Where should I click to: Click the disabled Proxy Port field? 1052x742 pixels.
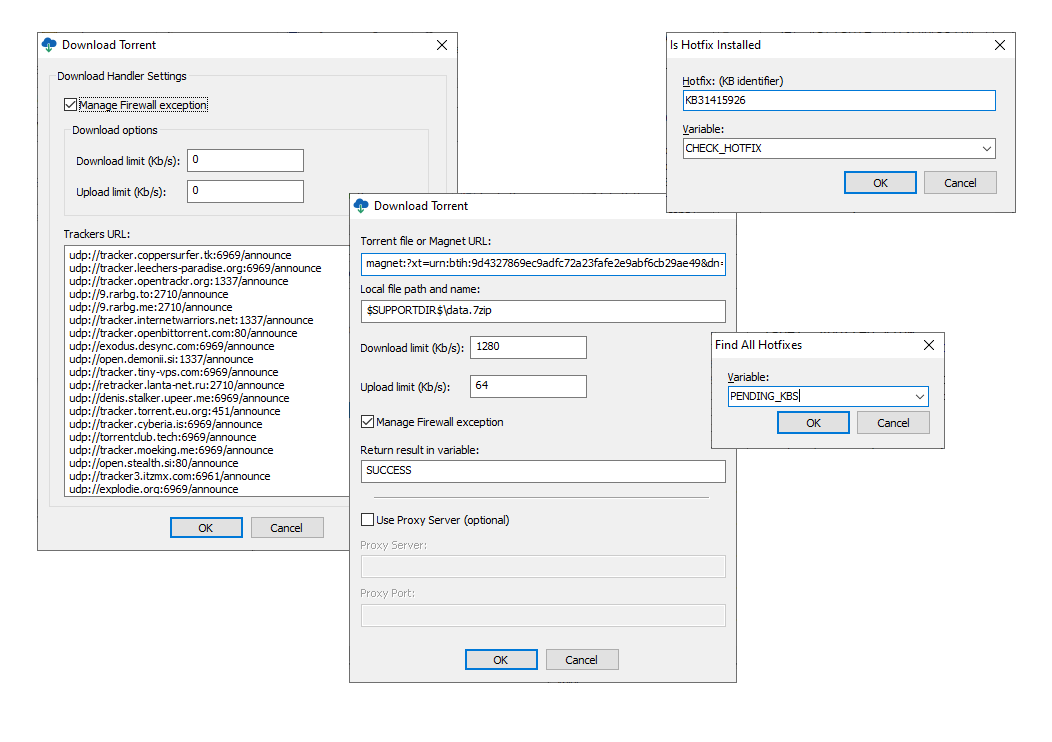tap(543, 615)
